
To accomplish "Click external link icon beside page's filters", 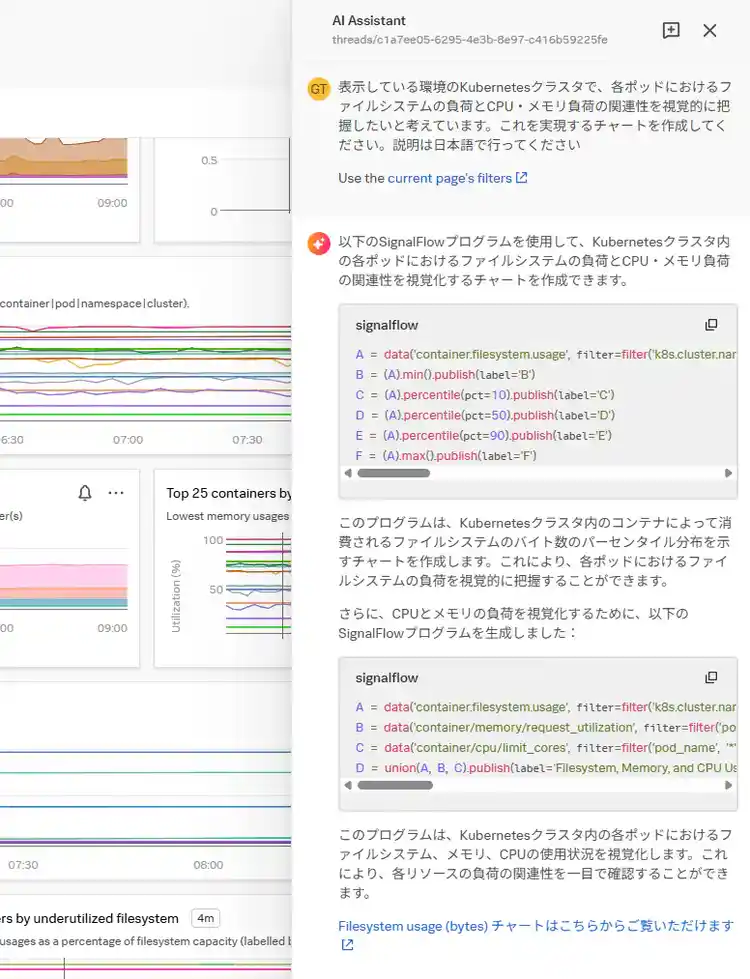I will tap(521, 178).
